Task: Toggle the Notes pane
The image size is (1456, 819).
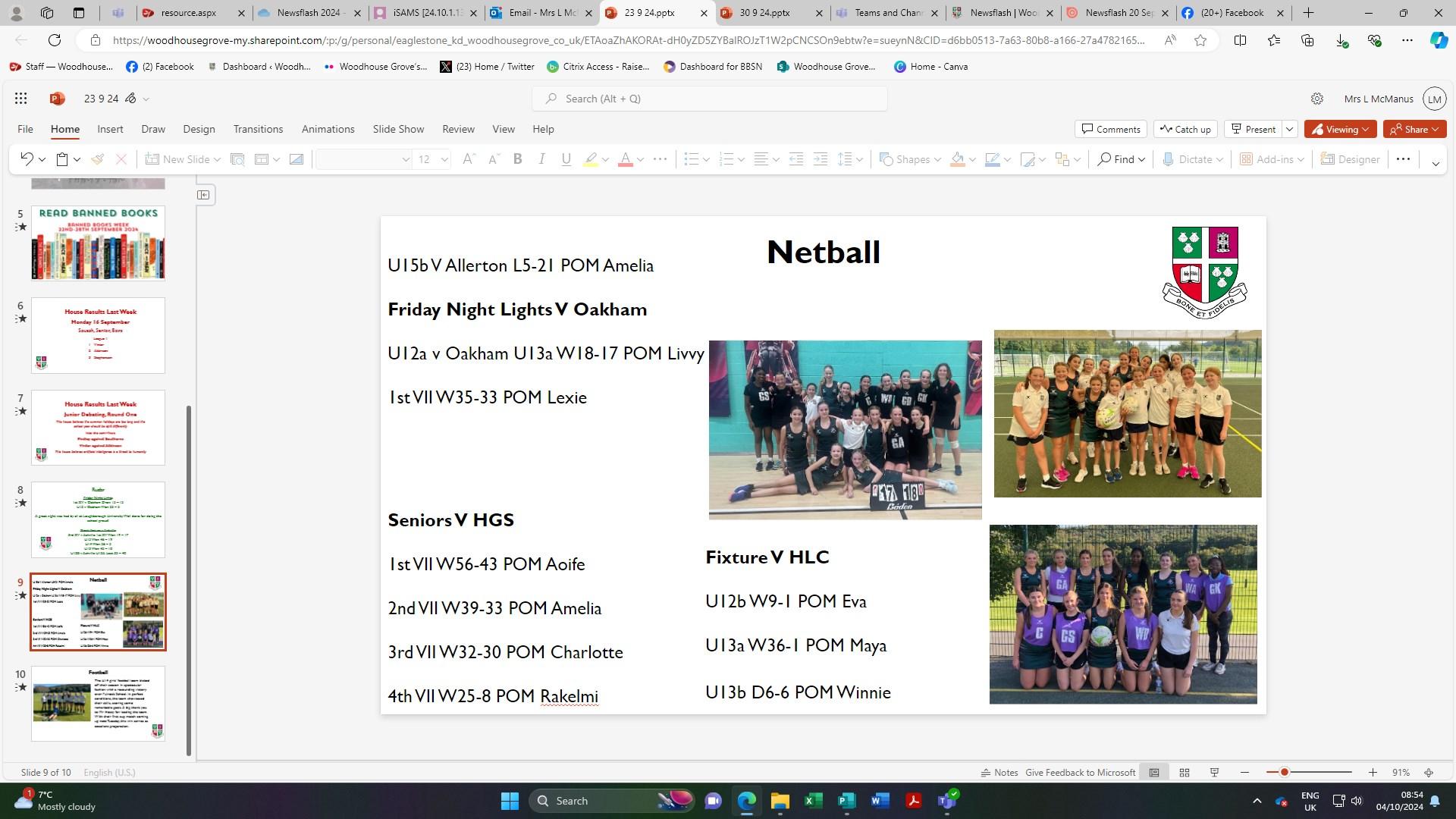Action: [999, 772]
